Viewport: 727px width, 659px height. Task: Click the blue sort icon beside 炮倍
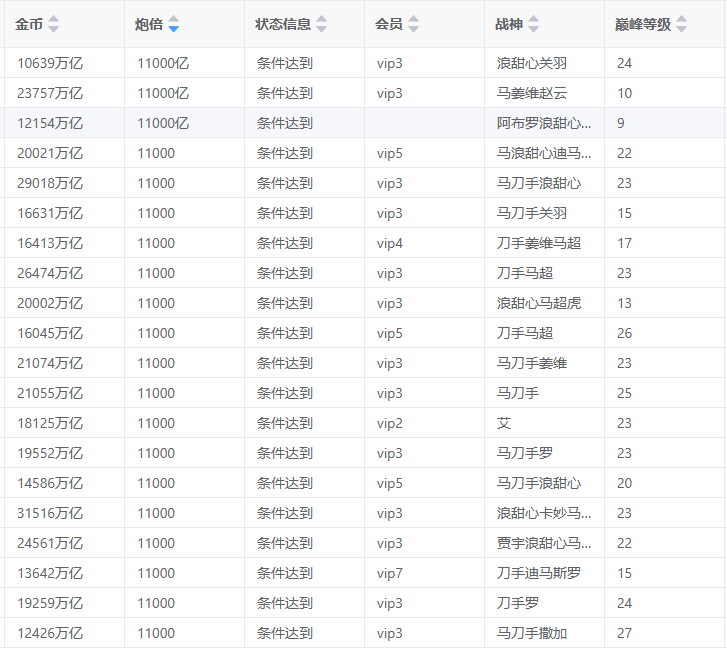[x=174, y=24]
